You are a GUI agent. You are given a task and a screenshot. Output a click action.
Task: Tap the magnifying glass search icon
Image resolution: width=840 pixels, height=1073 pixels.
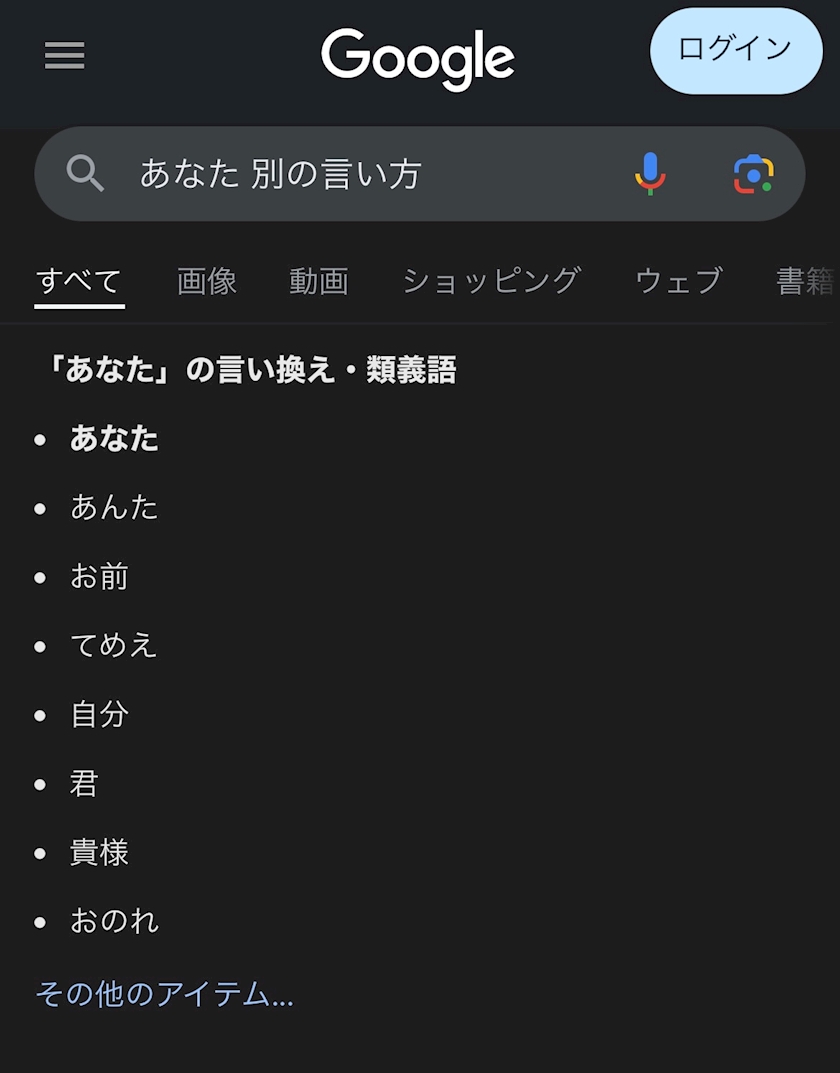point(85,174)
